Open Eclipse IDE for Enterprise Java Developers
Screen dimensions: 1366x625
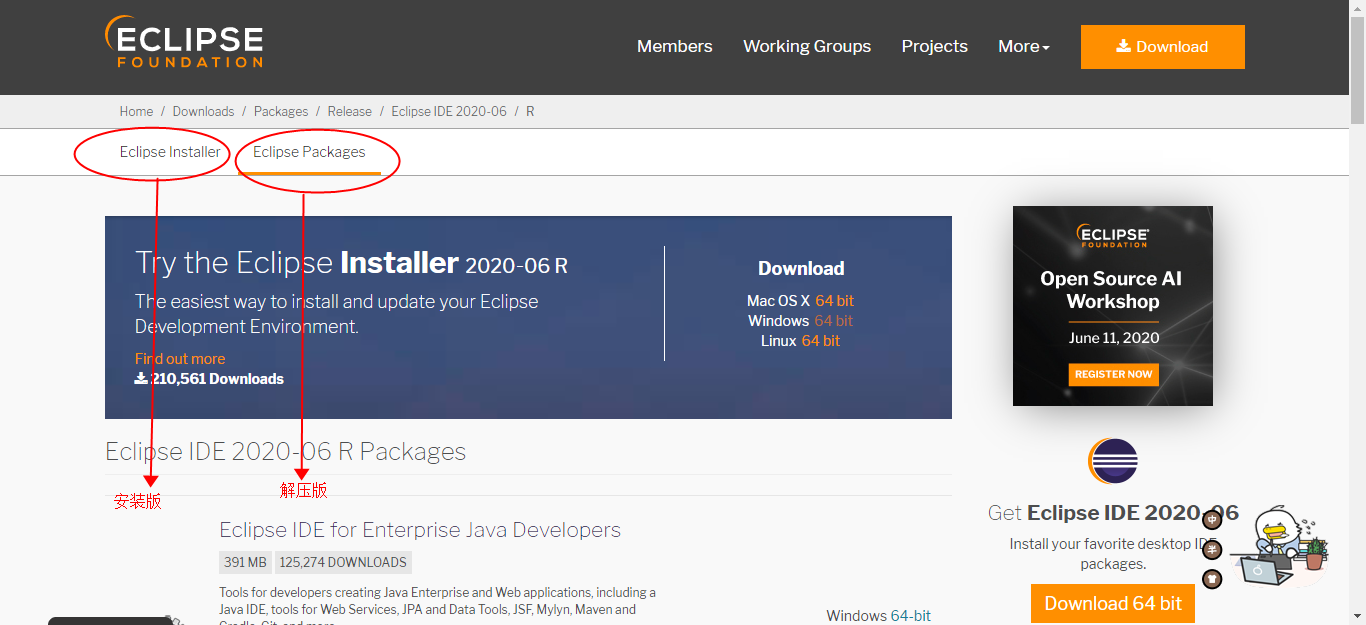[420, 530]
